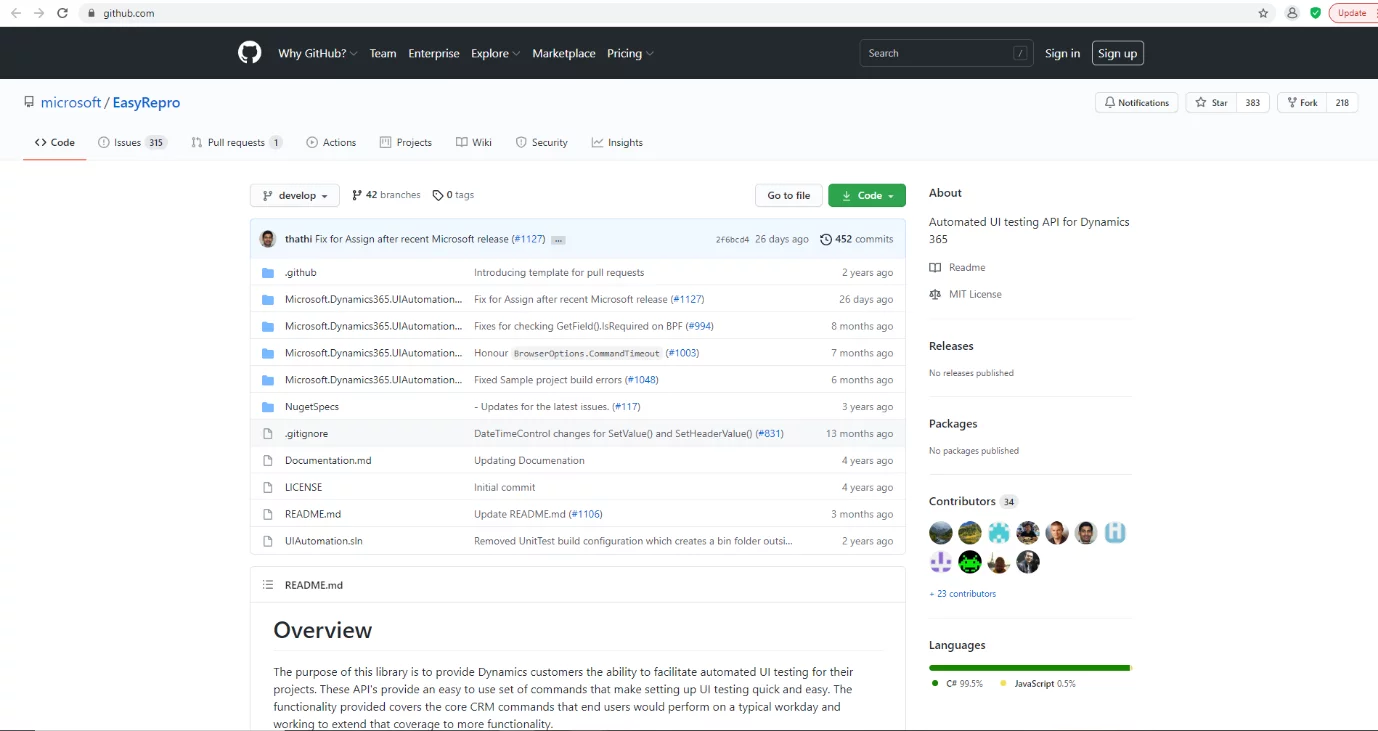Click the .gitignore file icon
This screenshot has width=1378, height=731.
[x=267, y=434]
